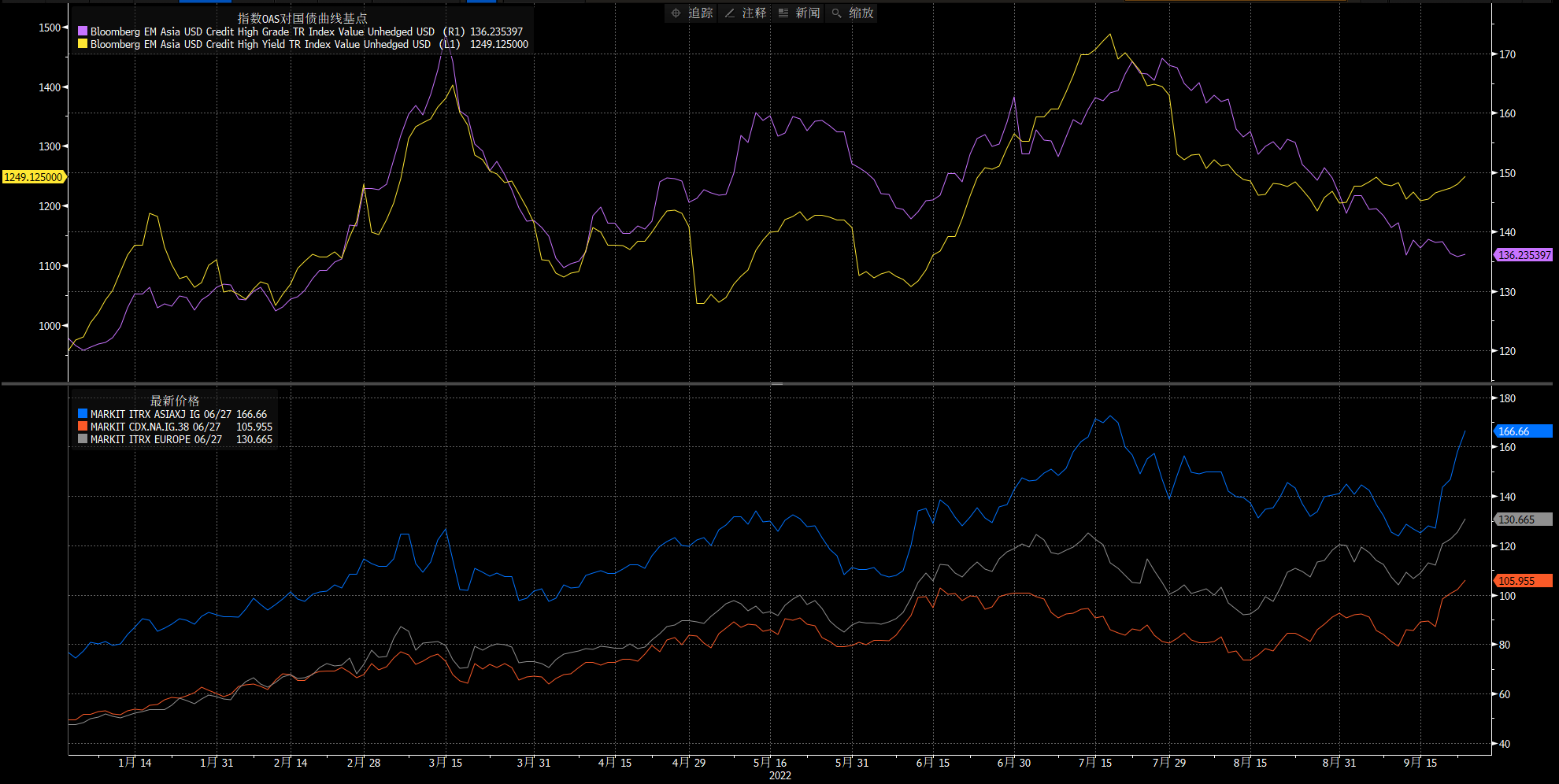The height and width of the screenshot is (784, 1559).
Task: Select MARKIT ITRX EUROPE legend entry
Action: point(156,439)
